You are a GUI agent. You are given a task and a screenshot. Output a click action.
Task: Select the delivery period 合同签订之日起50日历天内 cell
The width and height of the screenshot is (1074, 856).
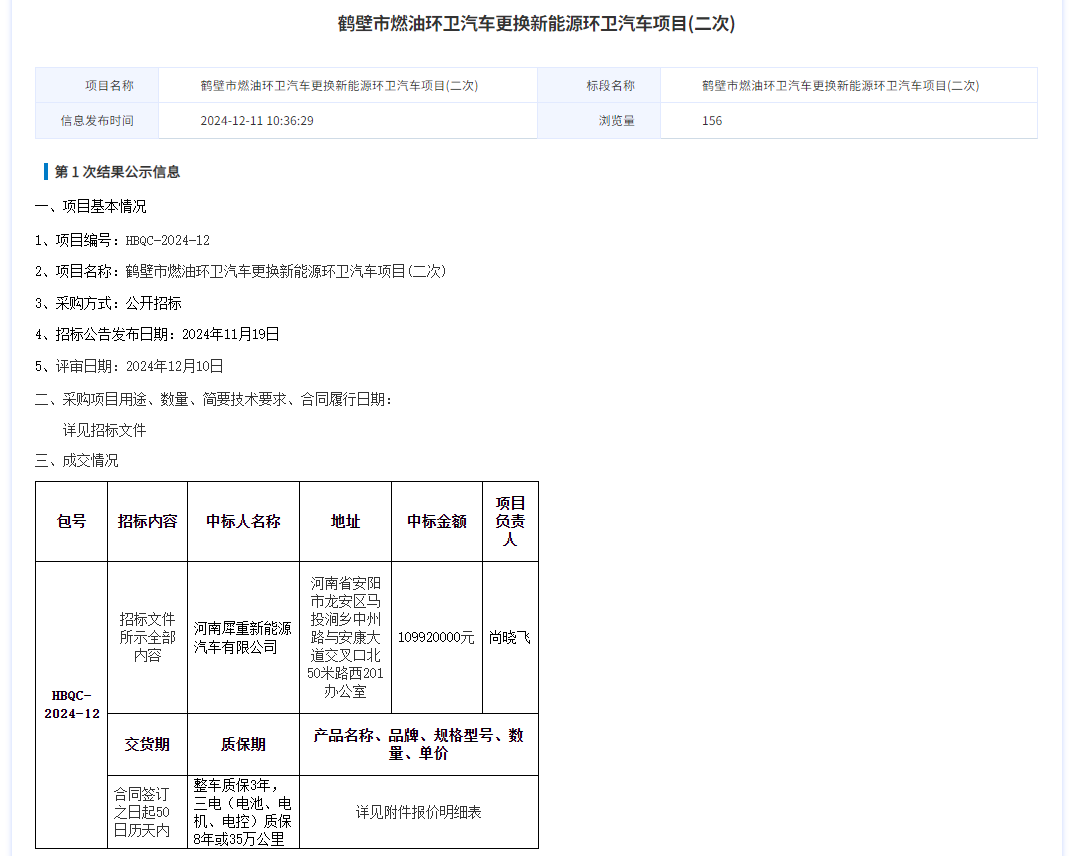coord(147,811)
